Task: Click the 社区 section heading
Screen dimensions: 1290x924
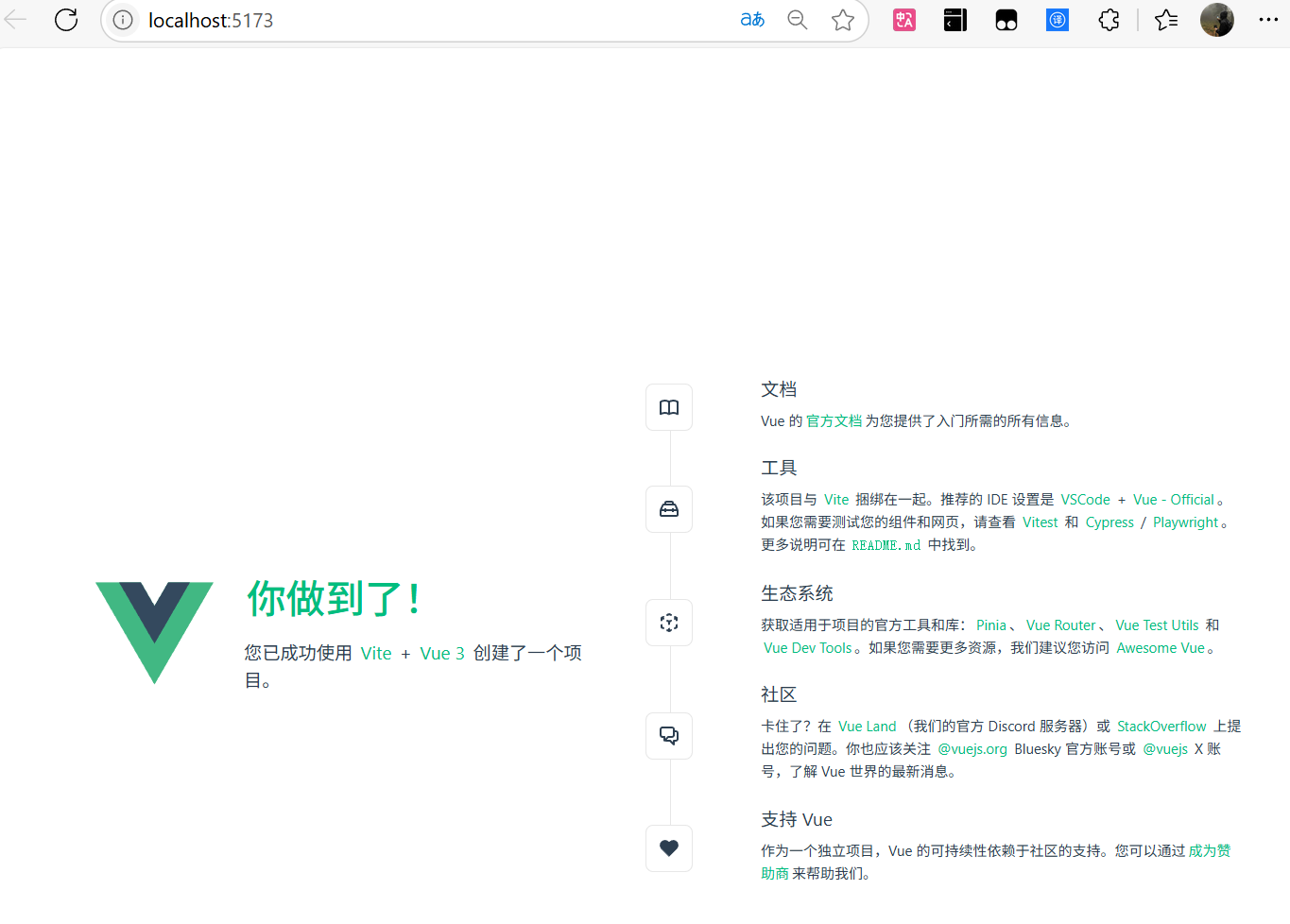Action: (779, 694)
